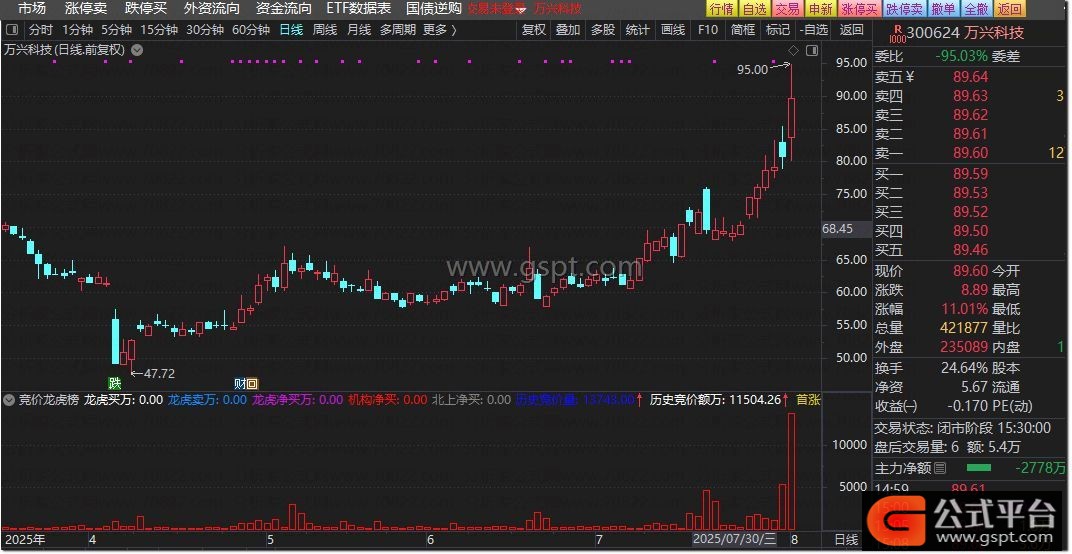Viewport: 1072px width, 554px height.
Task: Click 卖一 price 89.60
Action: [x=971, y=153]
